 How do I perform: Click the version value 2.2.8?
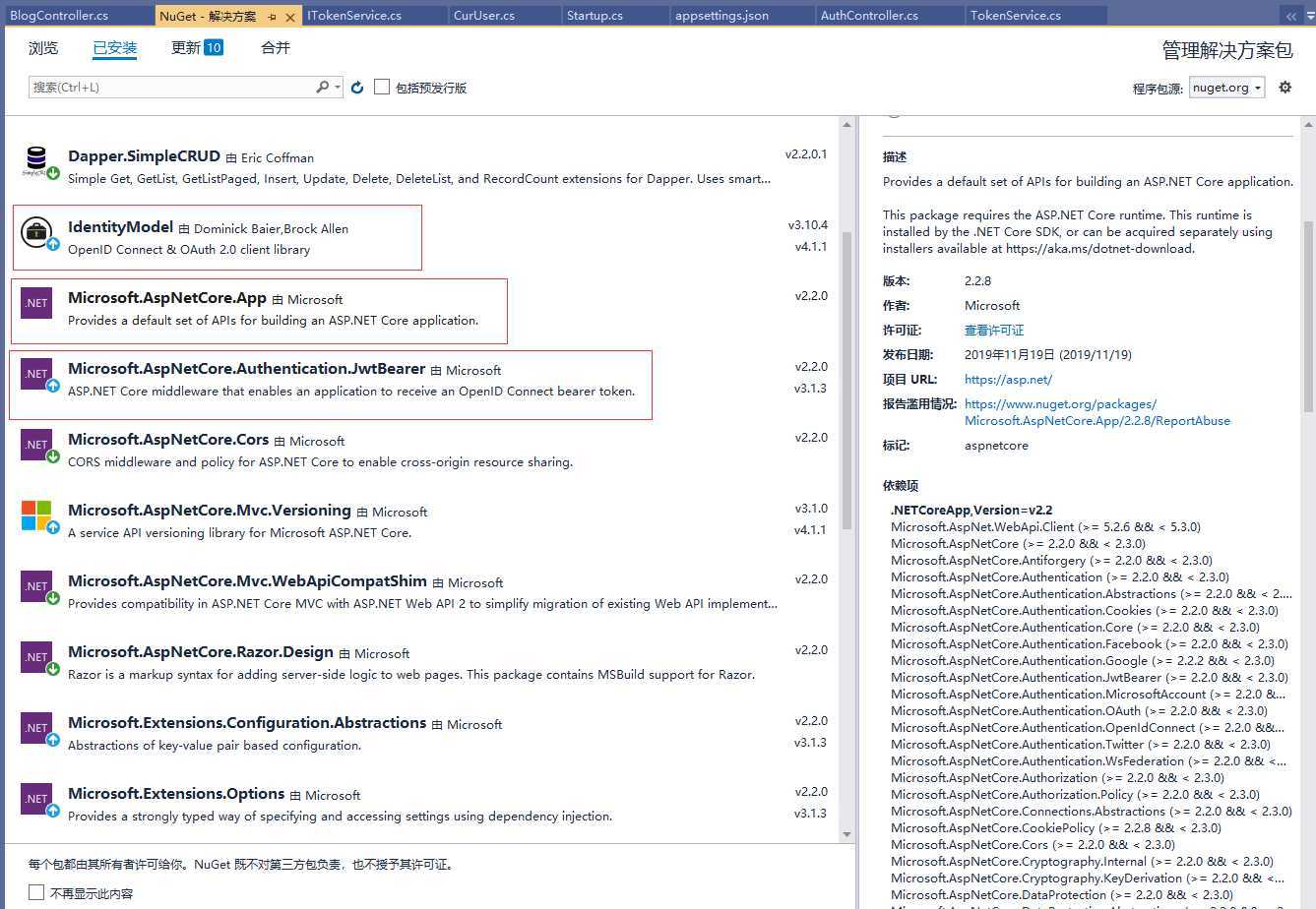click(x=977, y=281)
